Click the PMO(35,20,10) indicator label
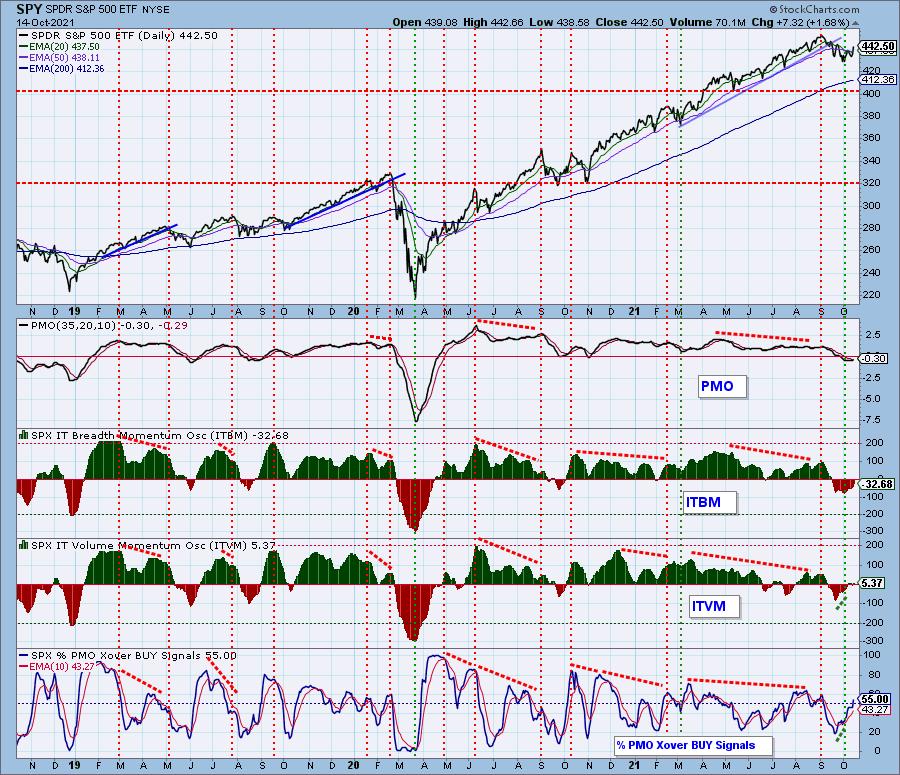Screen dimensions: 900x775 103,326
